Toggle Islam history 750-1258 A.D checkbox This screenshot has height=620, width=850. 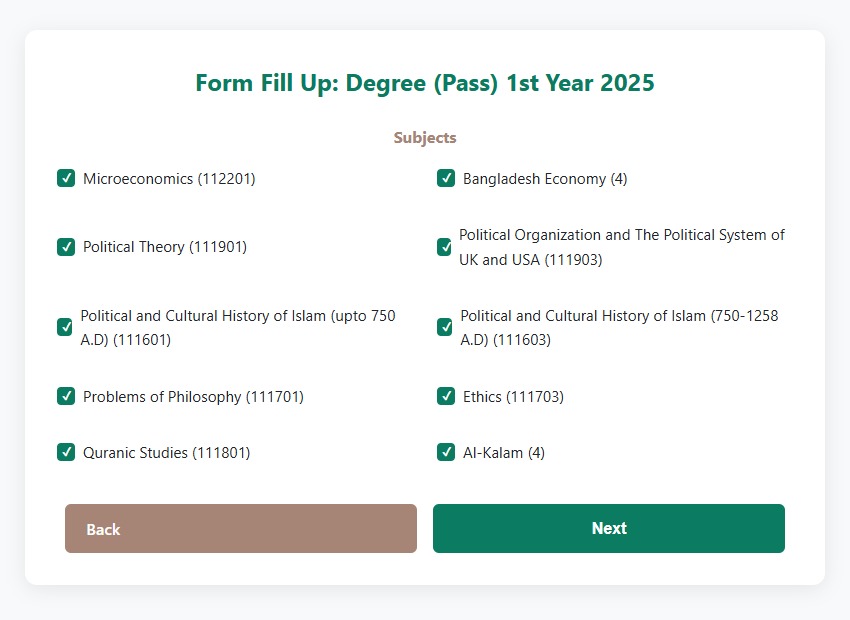pyautogui.click(x=445, y=327)
